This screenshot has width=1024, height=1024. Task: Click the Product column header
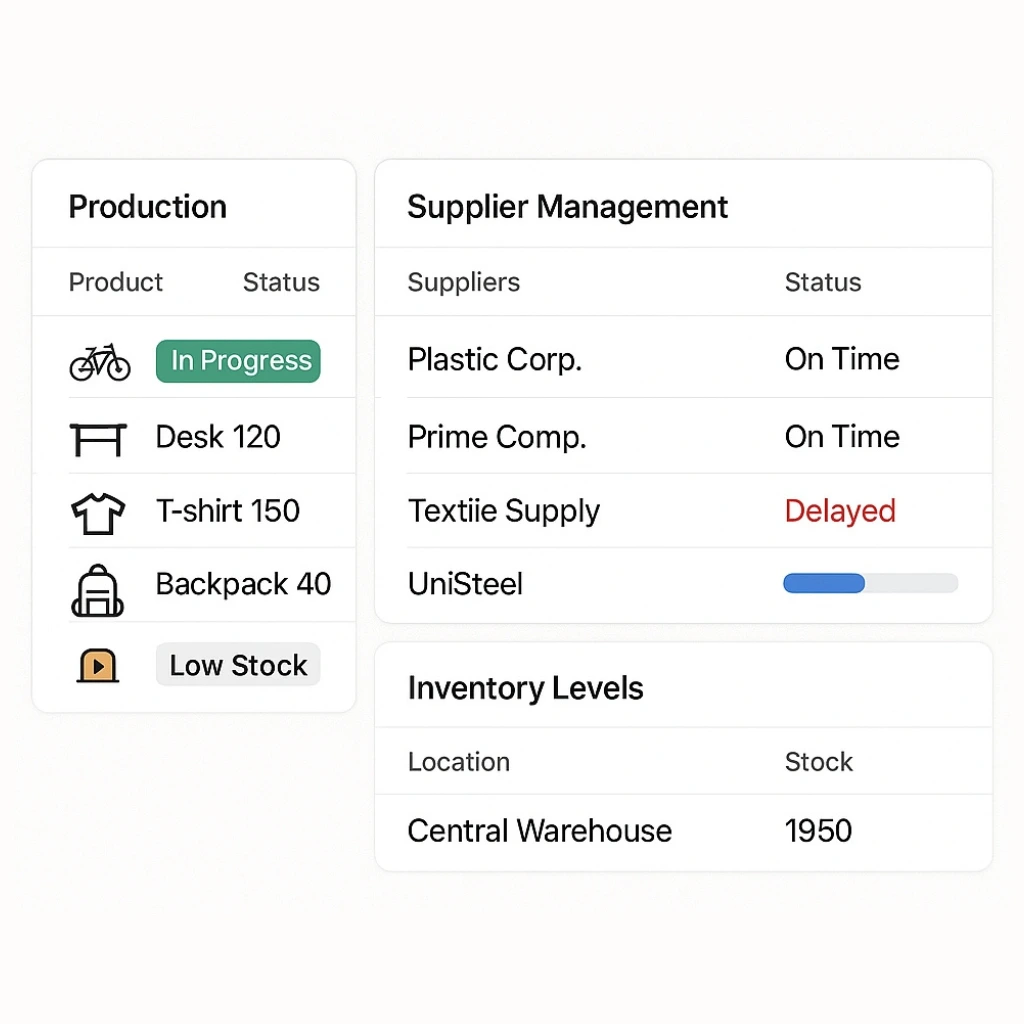pos(116,282)
